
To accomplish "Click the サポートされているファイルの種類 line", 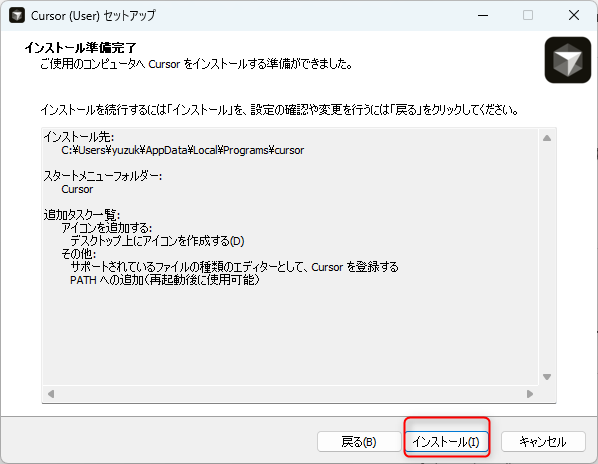I will 234,267.
